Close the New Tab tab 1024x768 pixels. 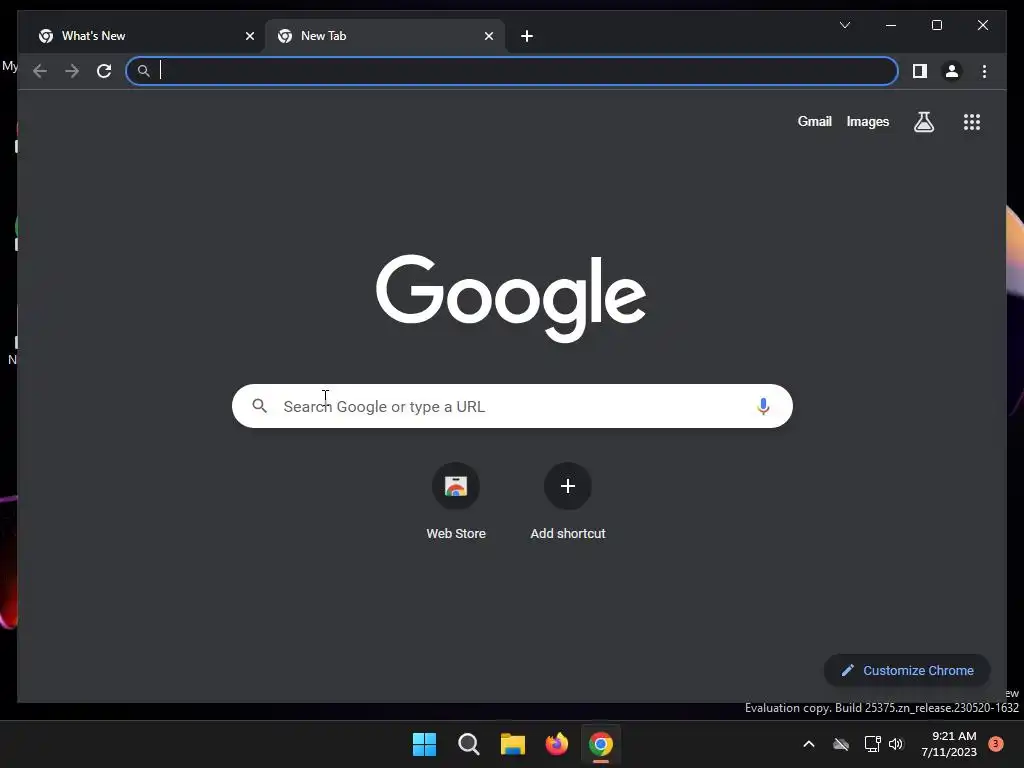(x=488, y=36)
